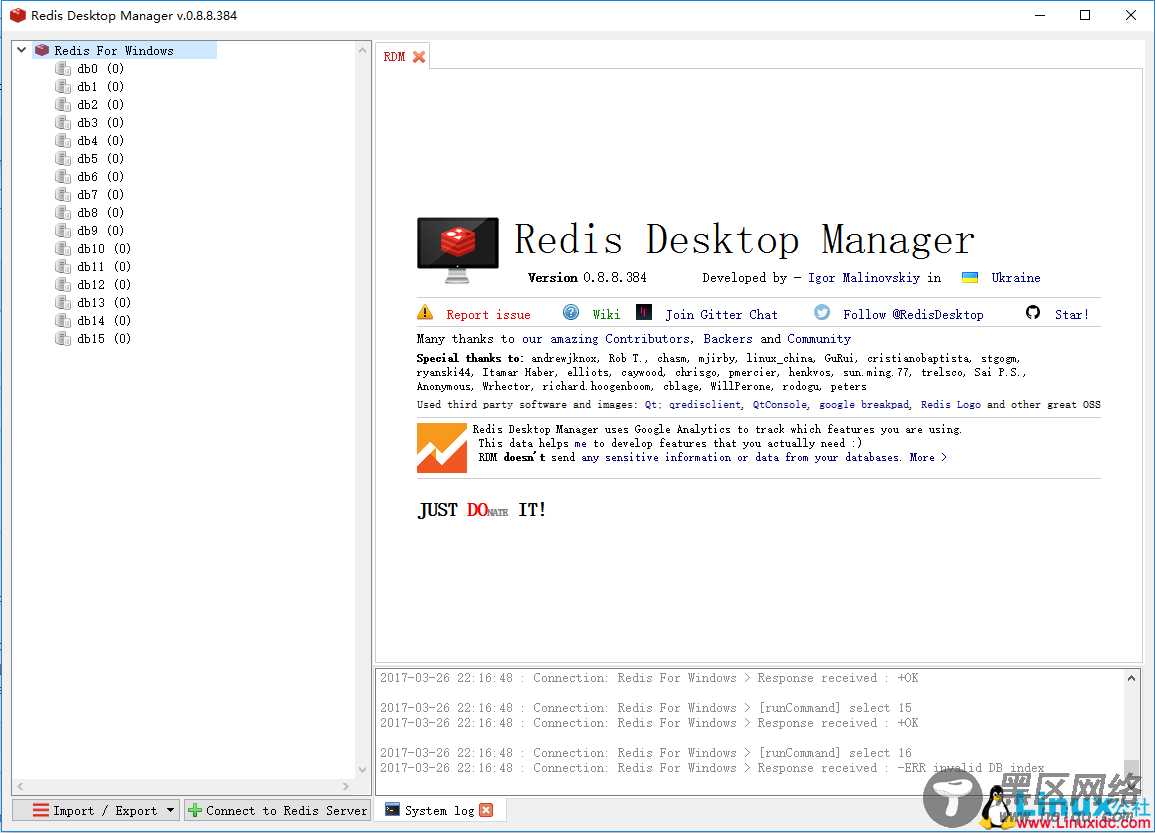1155x833 pixels.
Task: Select the db7 database icon
Action: point(63,194)
